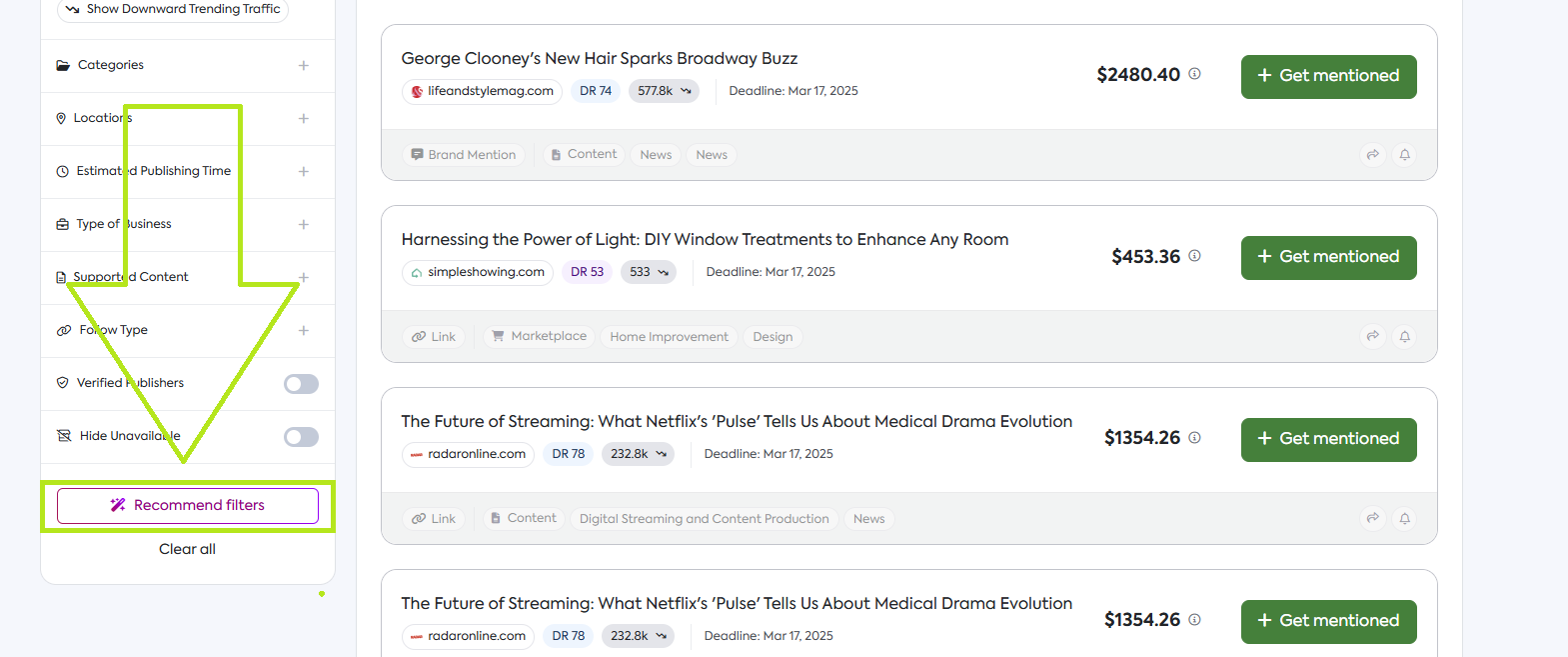Click info icon next to $2480.40 price
Image resolution: width=1568 pixels, height=657 pixels.
[x=1194, y=74]
